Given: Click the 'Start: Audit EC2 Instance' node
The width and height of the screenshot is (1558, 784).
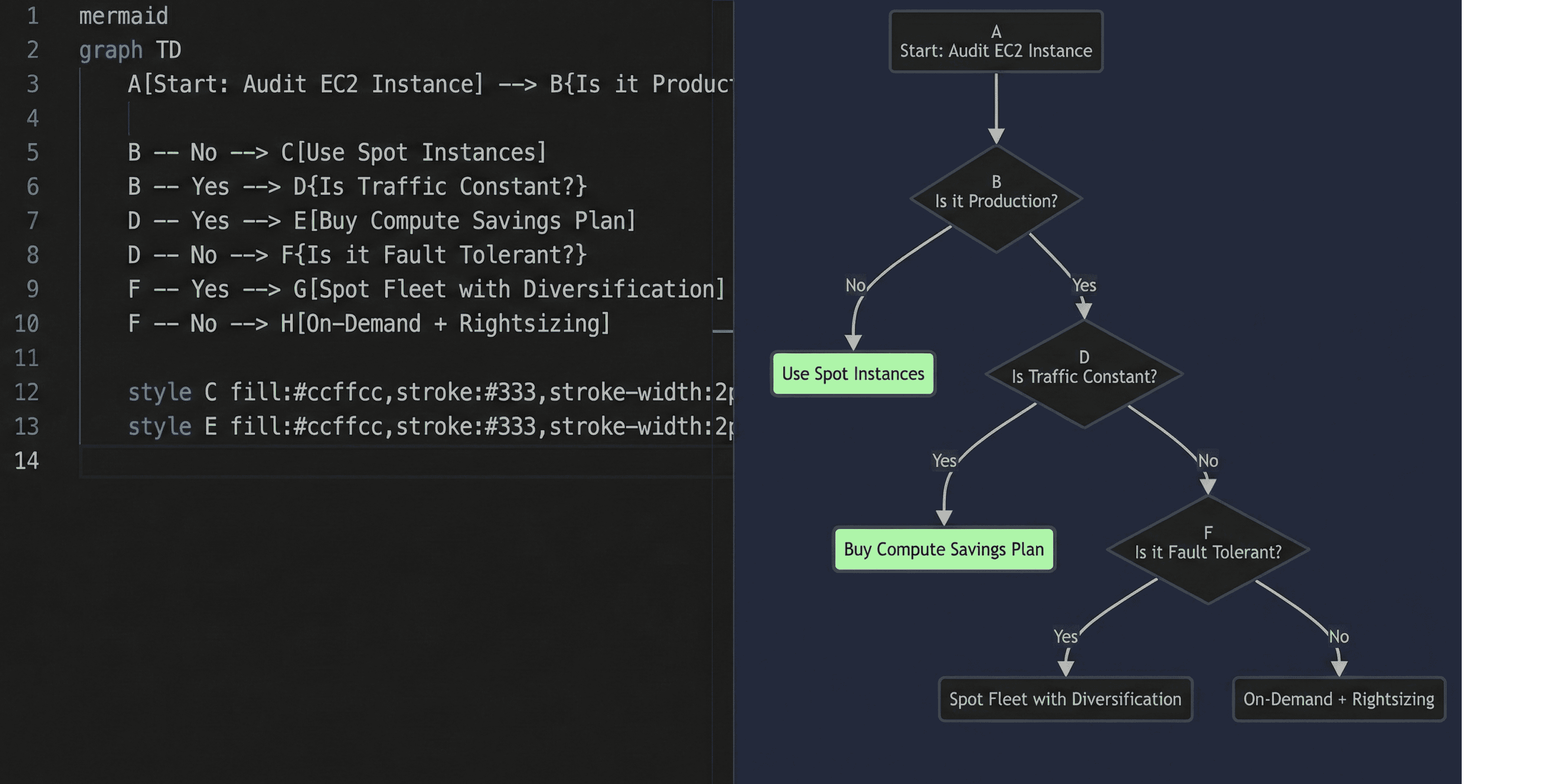Looking at the screenshot, I should 996,42.
